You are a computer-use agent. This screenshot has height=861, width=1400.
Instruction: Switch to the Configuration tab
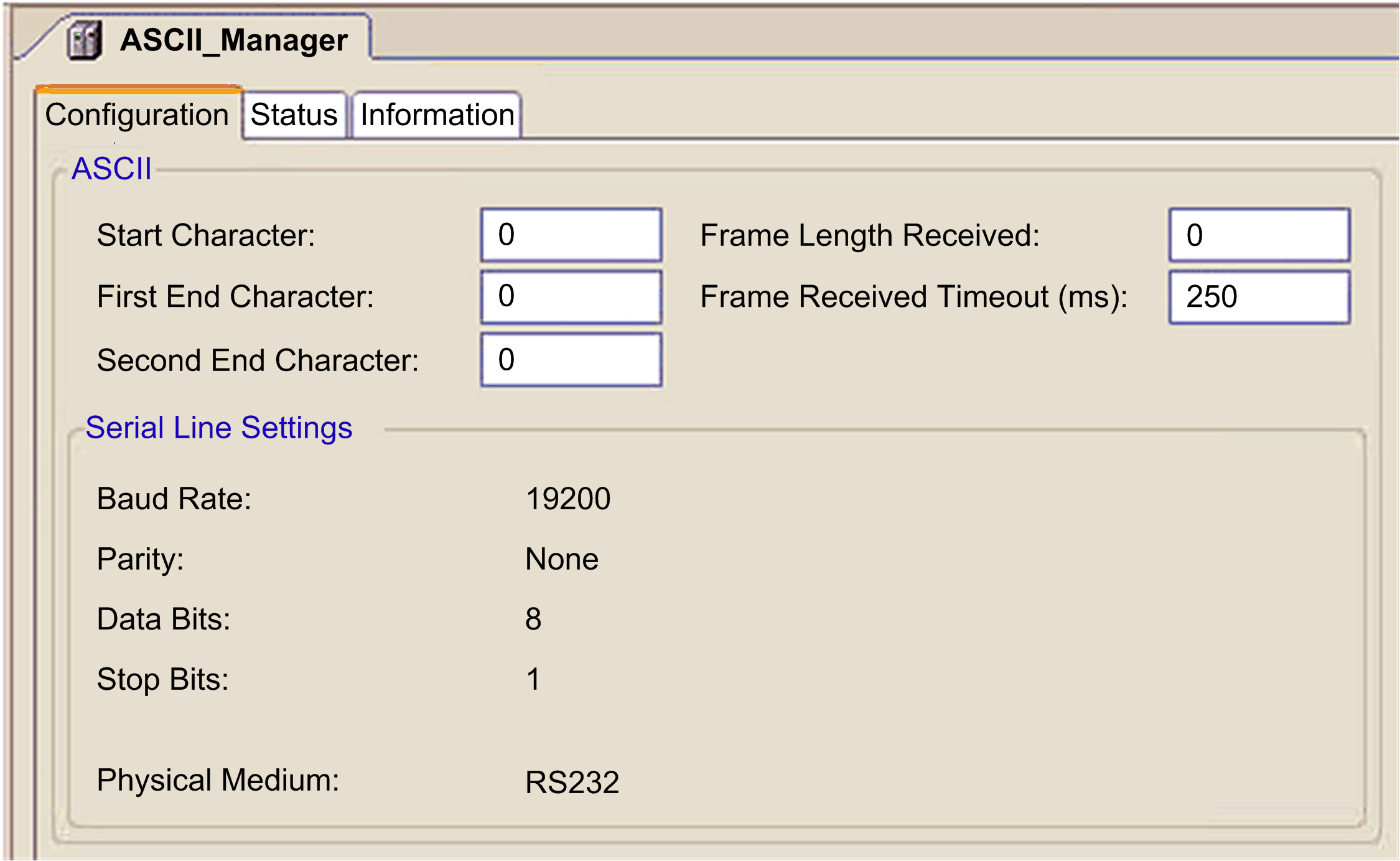tap(137, 115)
